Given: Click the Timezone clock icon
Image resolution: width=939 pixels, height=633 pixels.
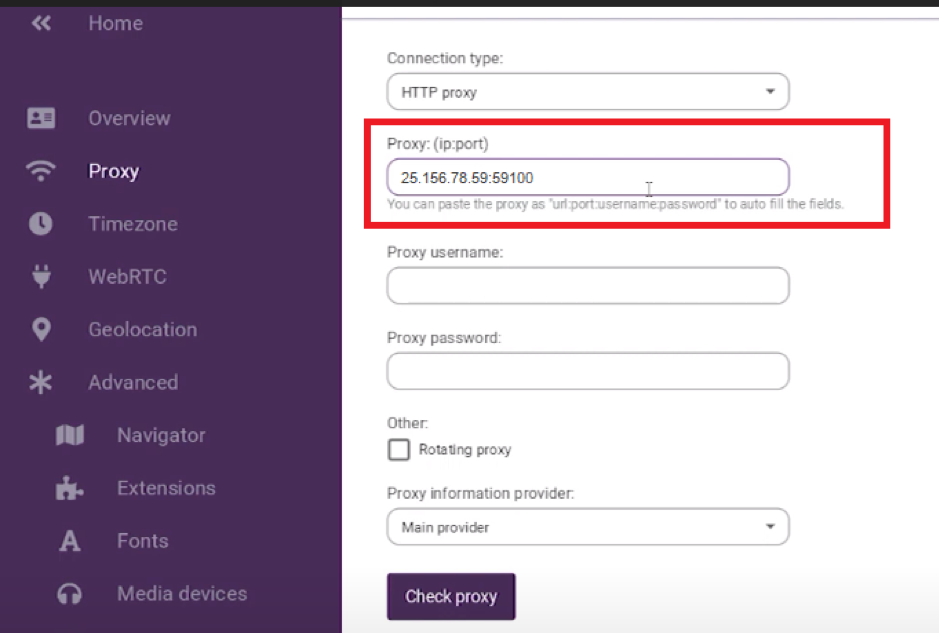Looking at the screenshot, I should pos(41,223).
